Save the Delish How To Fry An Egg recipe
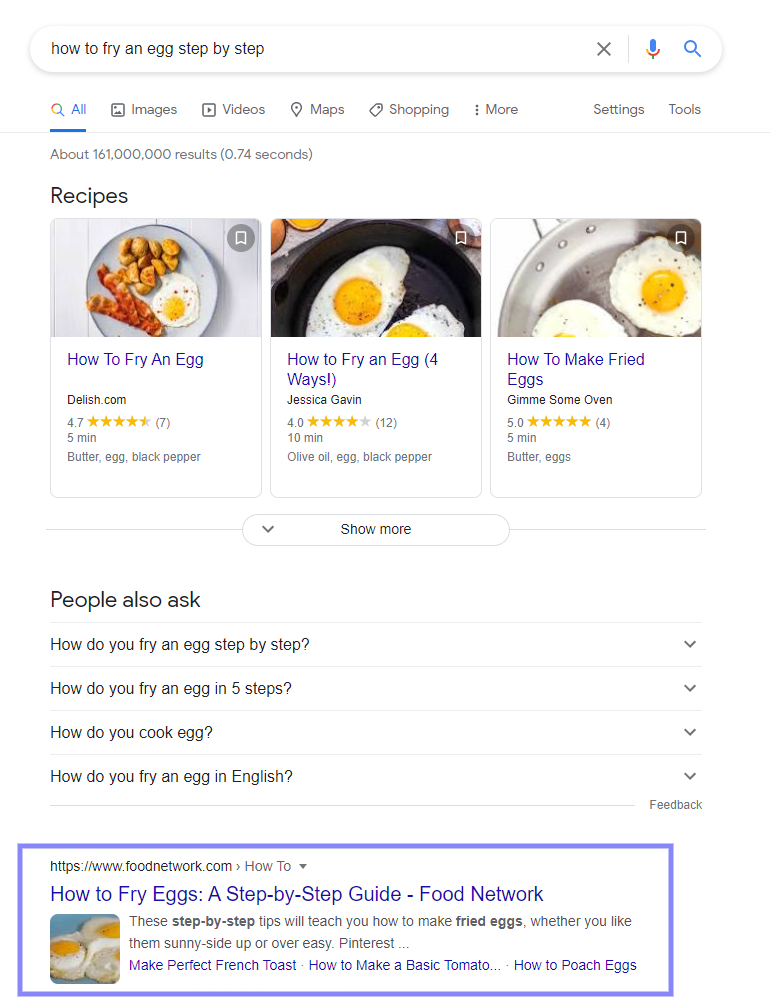Image resolution: width=770 pixels, height=1008 pixels. coord(240,238)
